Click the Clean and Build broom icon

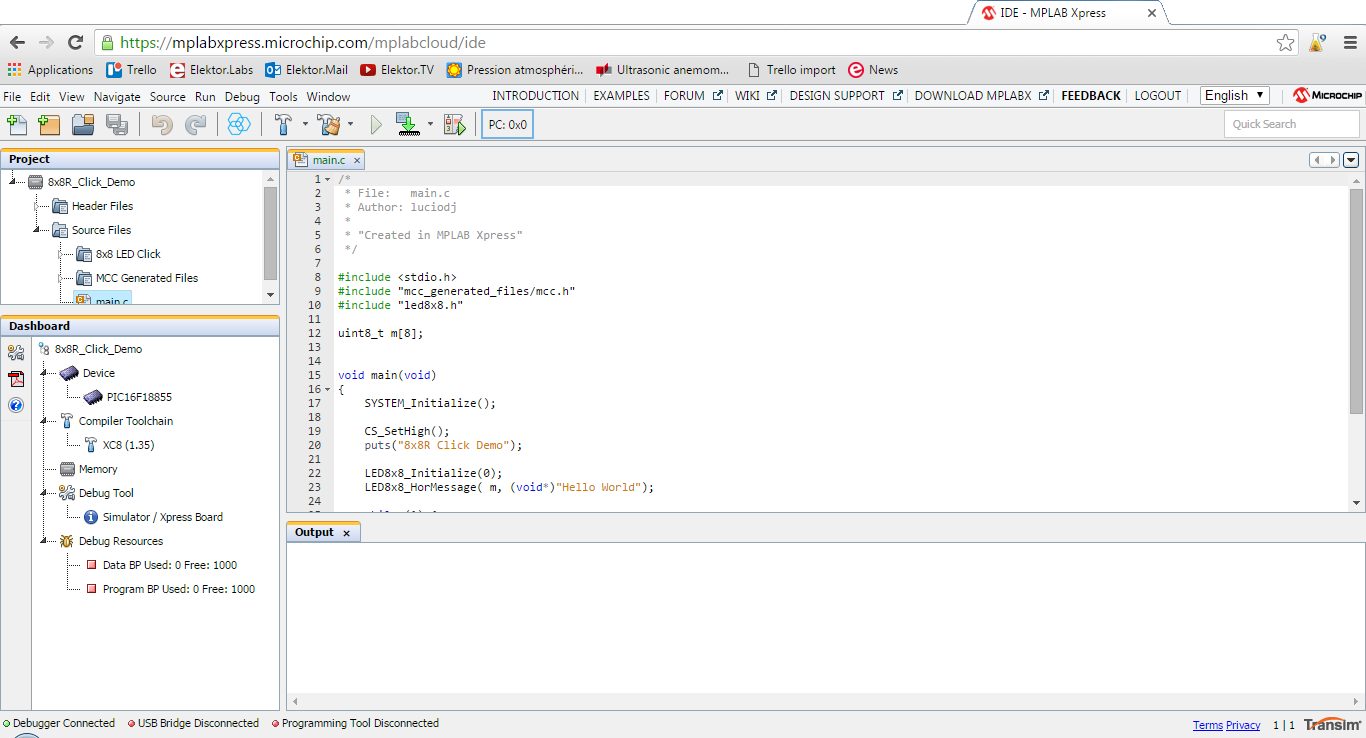tap(328, 124)
